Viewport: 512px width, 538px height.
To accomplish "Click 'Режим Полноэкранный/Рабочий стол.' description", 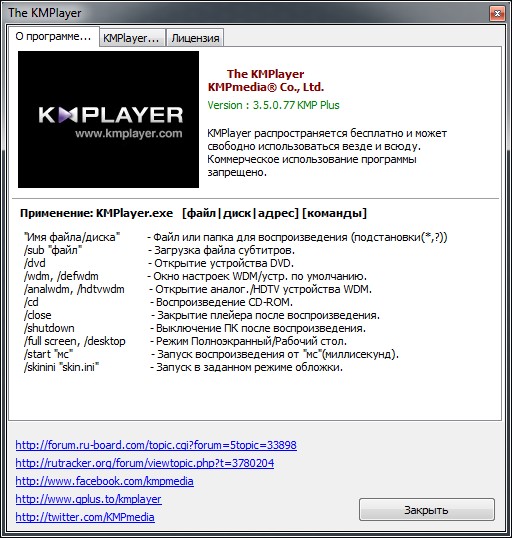I will click(x=252, y=341).
